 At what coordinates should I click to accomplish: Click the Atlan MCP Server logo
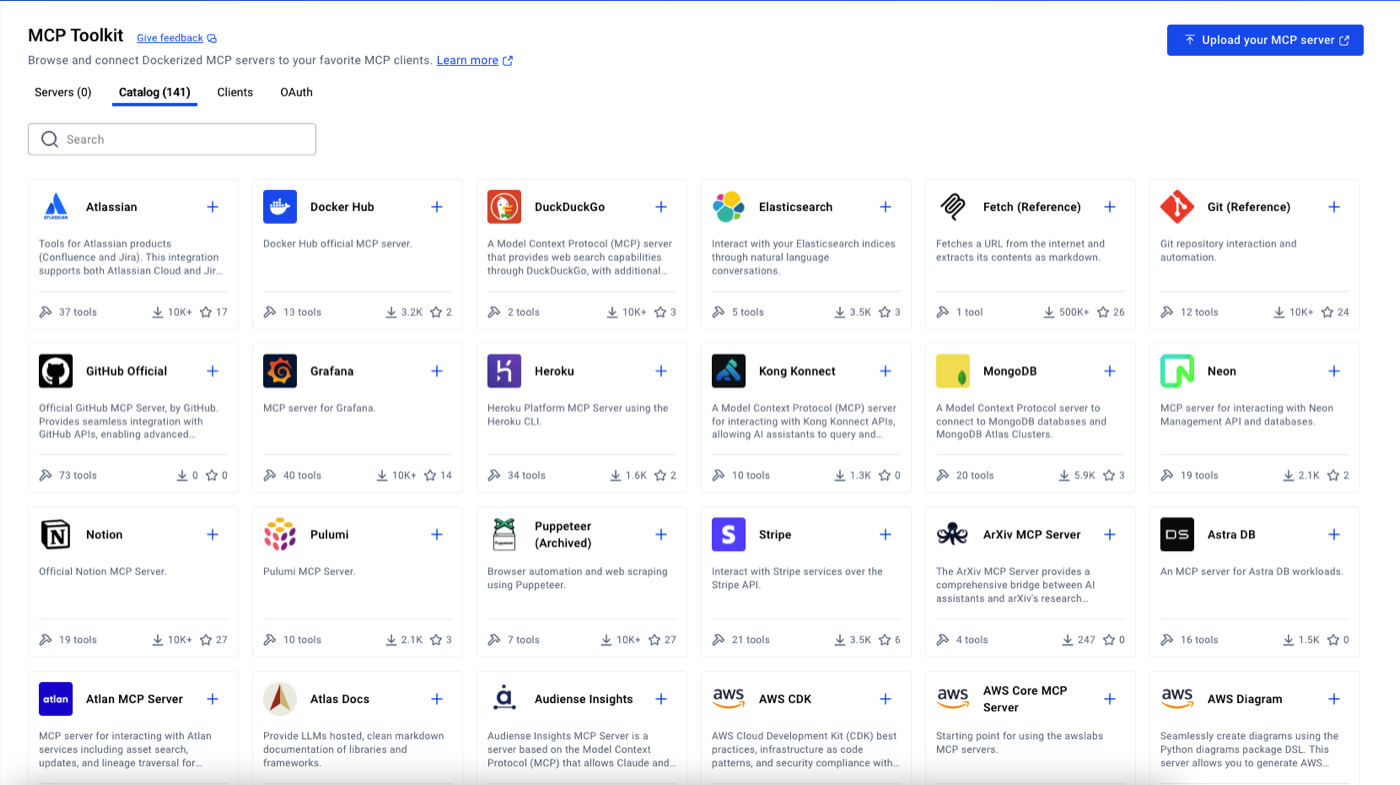pyautogui.click(x=56, y=699)
